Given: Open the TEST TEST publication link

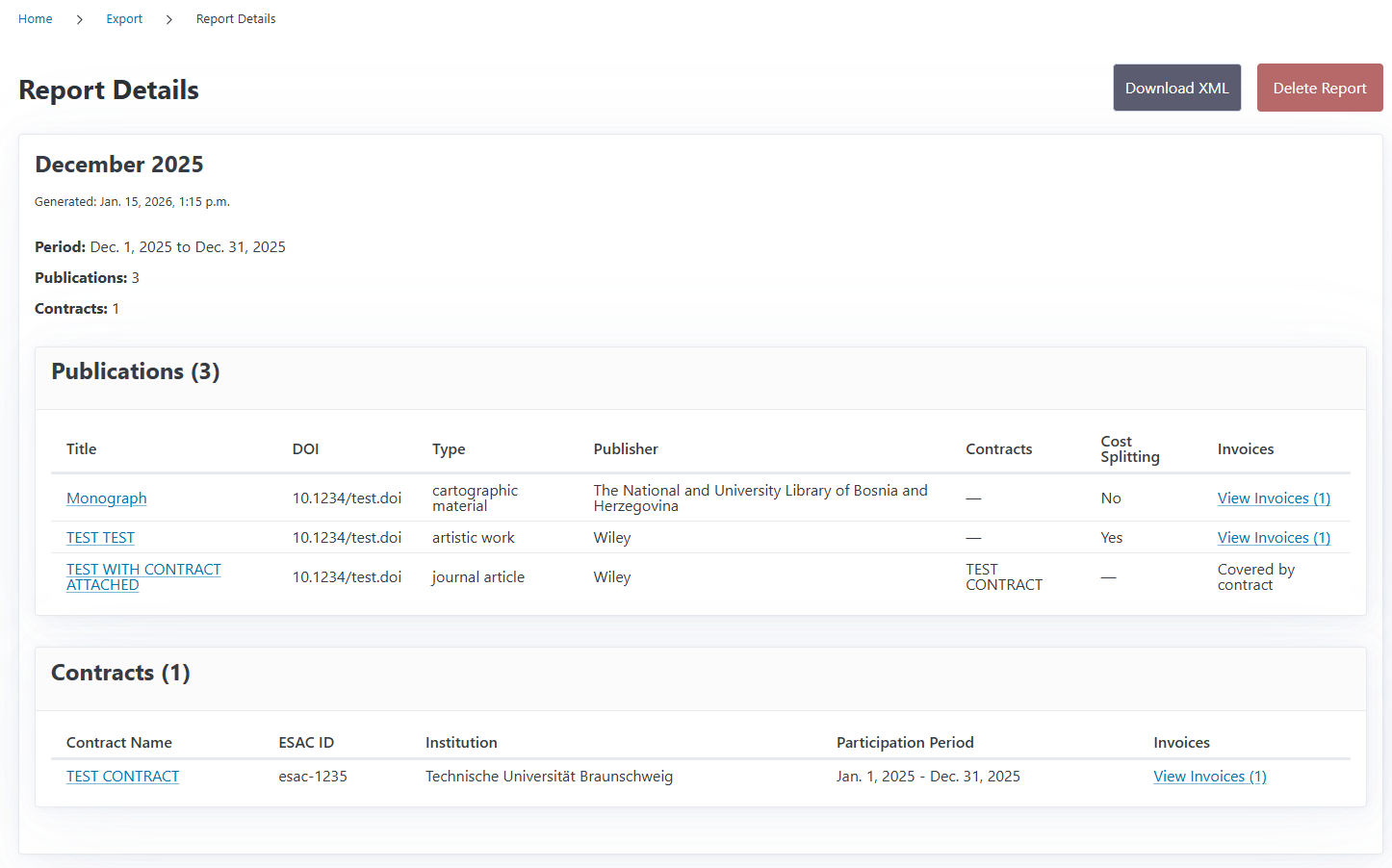Looking at the screenshot, I should 100,538.
